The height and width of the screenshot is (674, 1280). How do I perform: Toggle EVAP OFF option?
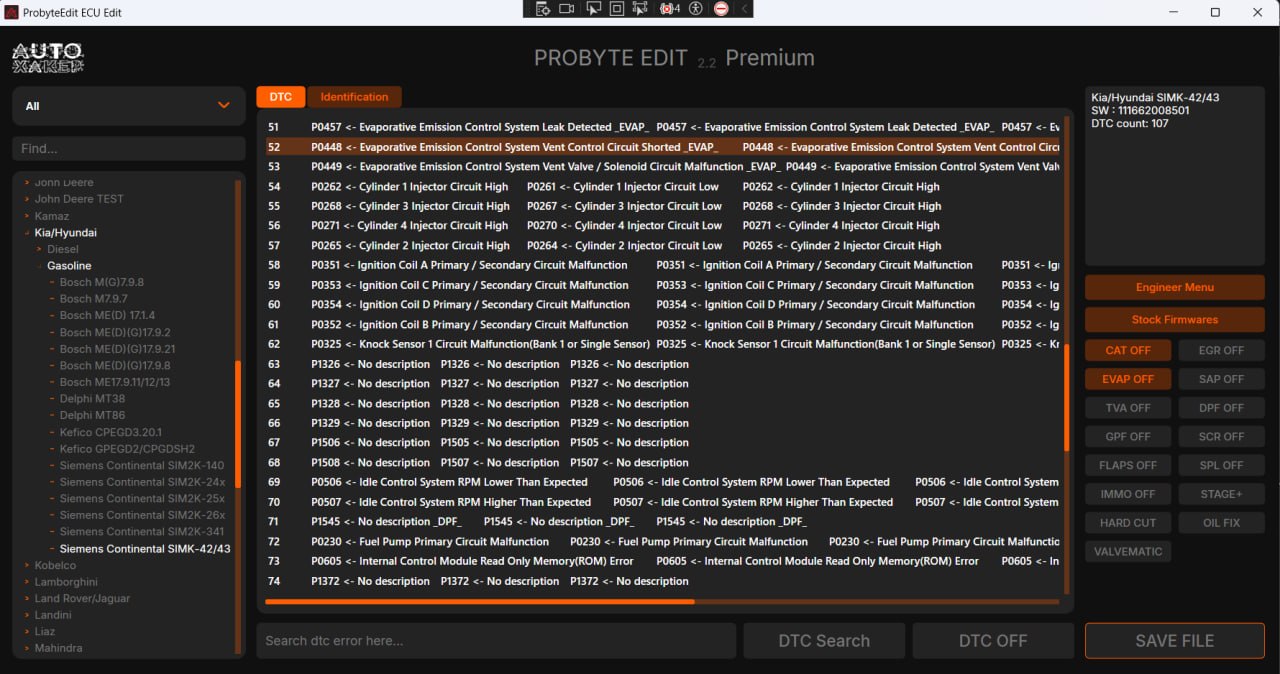pyautogui.click(x=1128, y=379)
